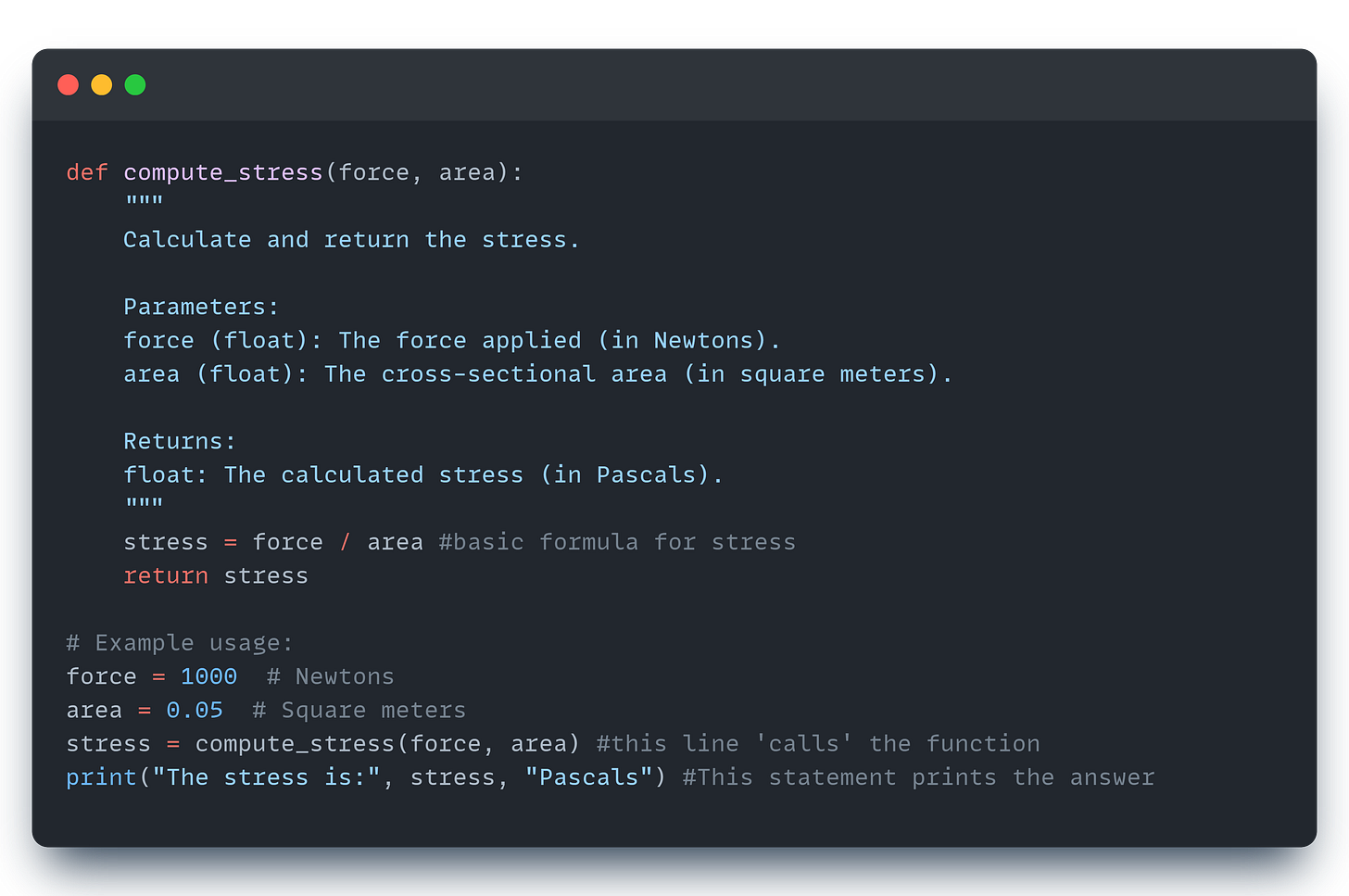Click the division operator in stress formula
This screenshot has height=896, width=1349.
345,542
